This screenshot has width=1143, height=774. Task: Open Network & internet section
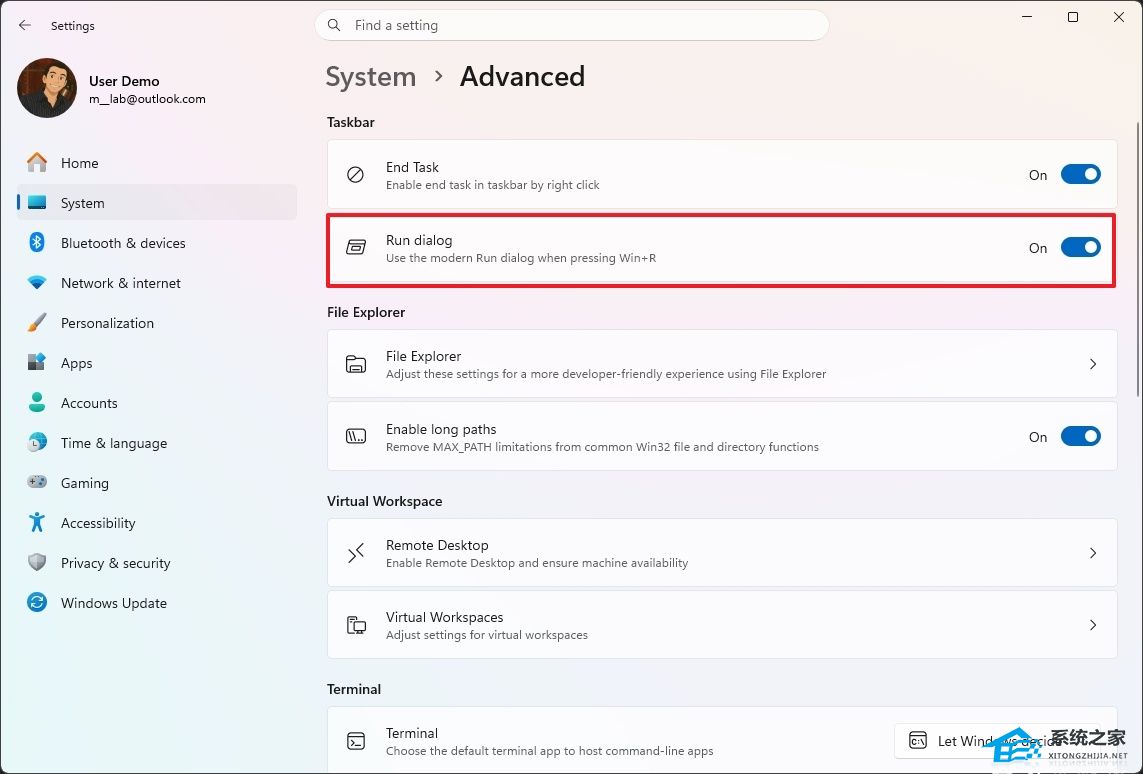[x=157, y=283]
